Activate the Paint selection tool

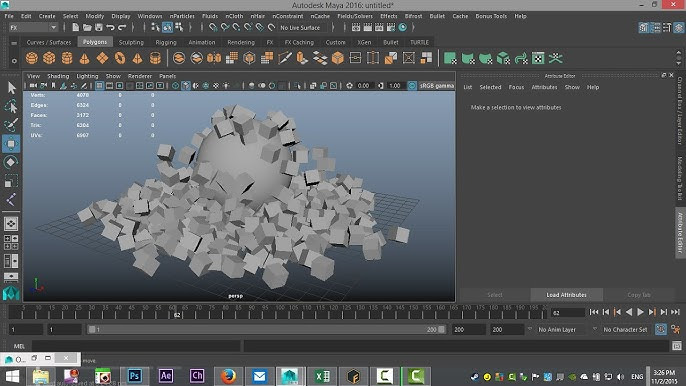click(x=11, y=125)
